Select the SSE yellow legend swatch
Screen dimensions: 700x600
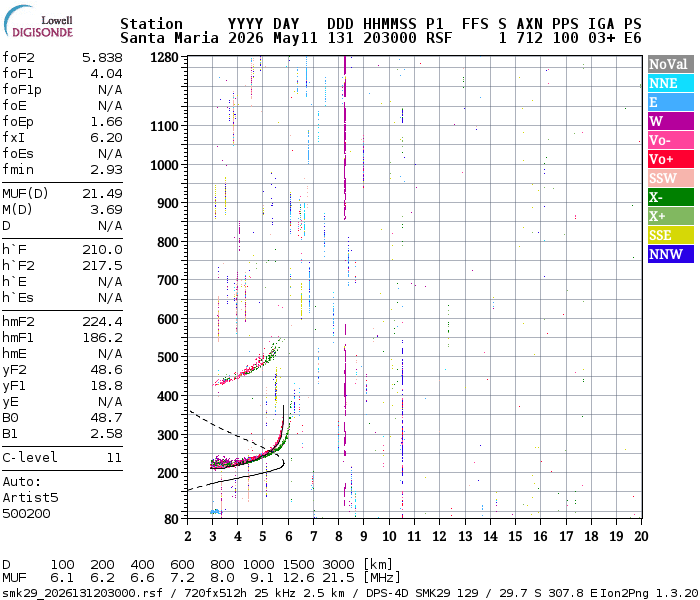tap(671, 235)
